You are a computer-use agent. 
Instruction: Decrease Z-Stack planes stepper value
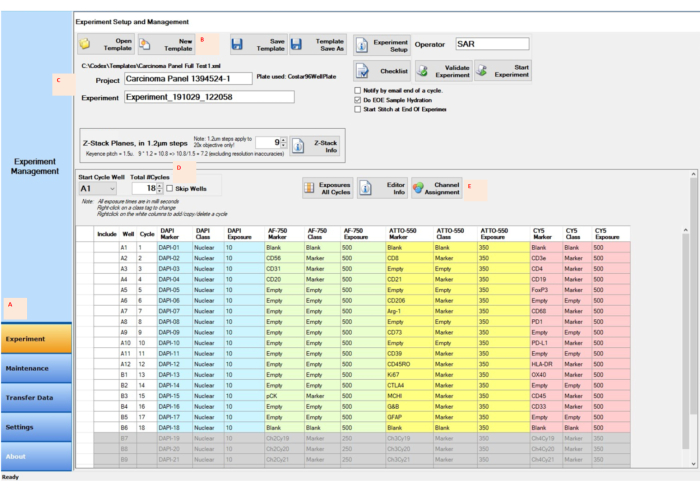point(283,146)
